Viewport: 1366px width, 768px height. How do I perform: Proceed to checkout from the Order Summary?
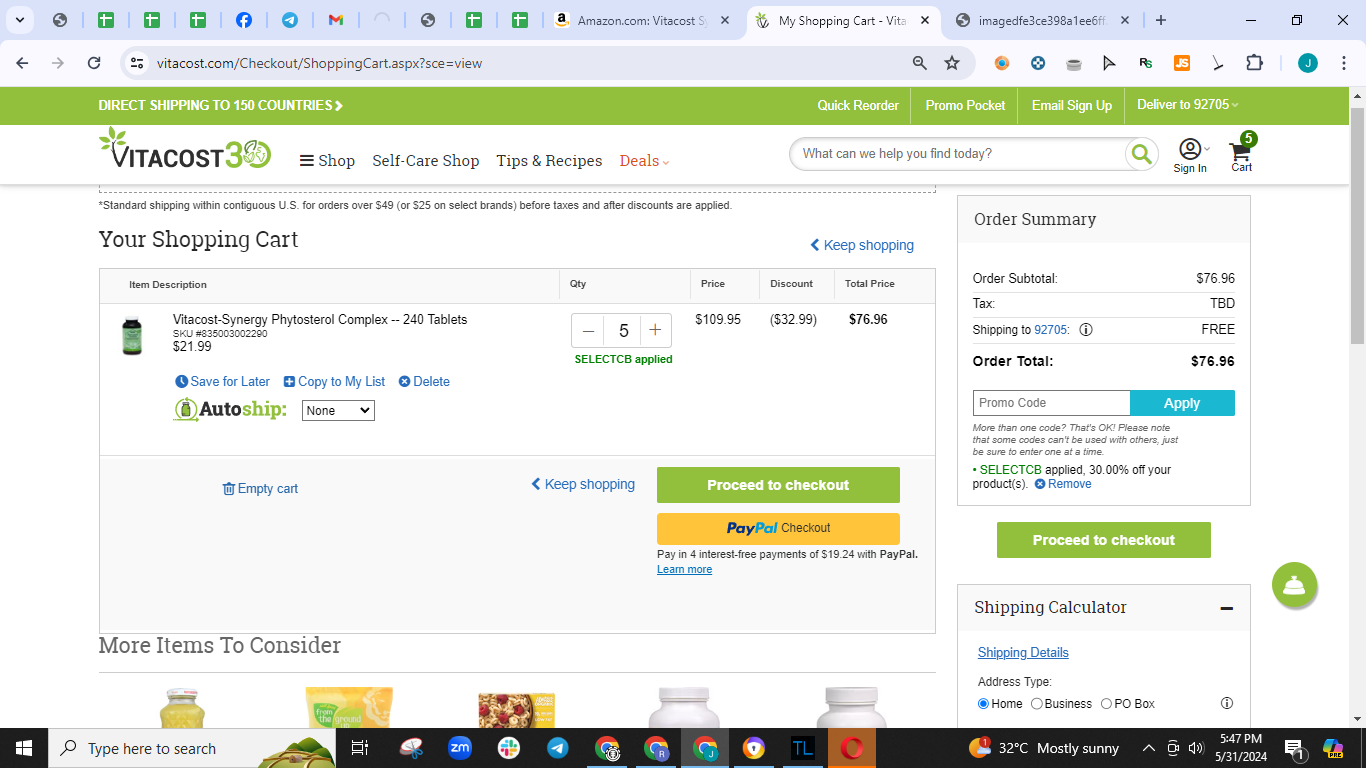[1104, 540]
